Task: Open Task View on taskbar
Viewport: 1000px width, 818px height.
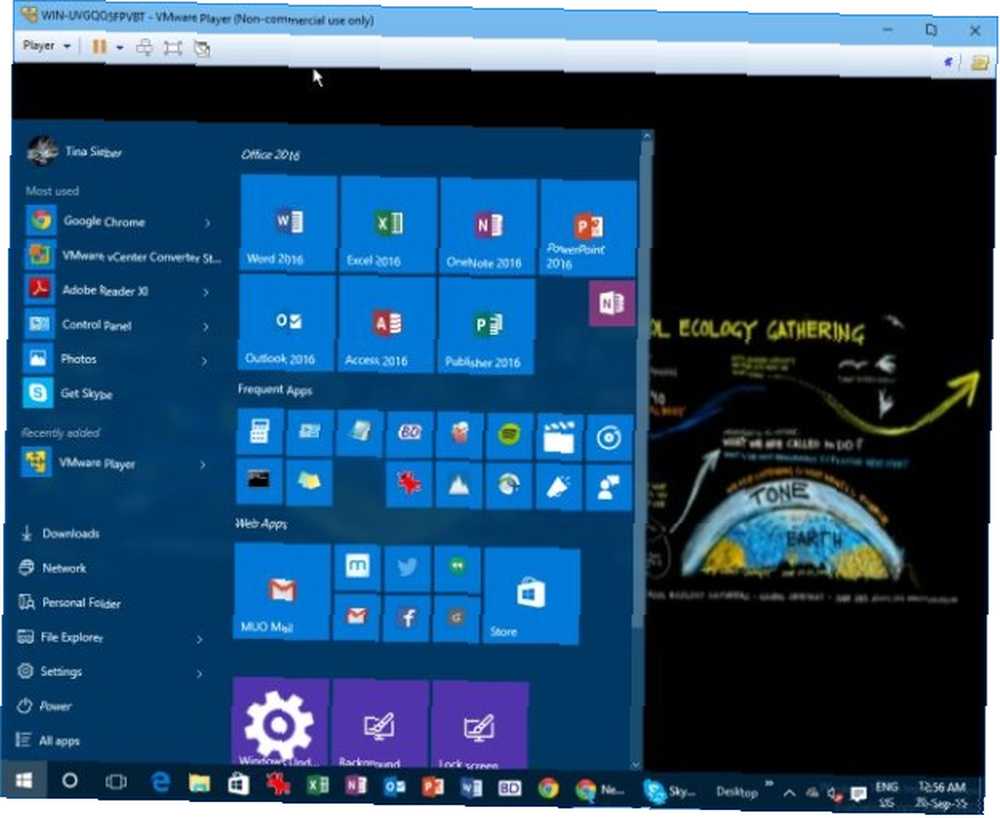Action: [x=116, y=782]
